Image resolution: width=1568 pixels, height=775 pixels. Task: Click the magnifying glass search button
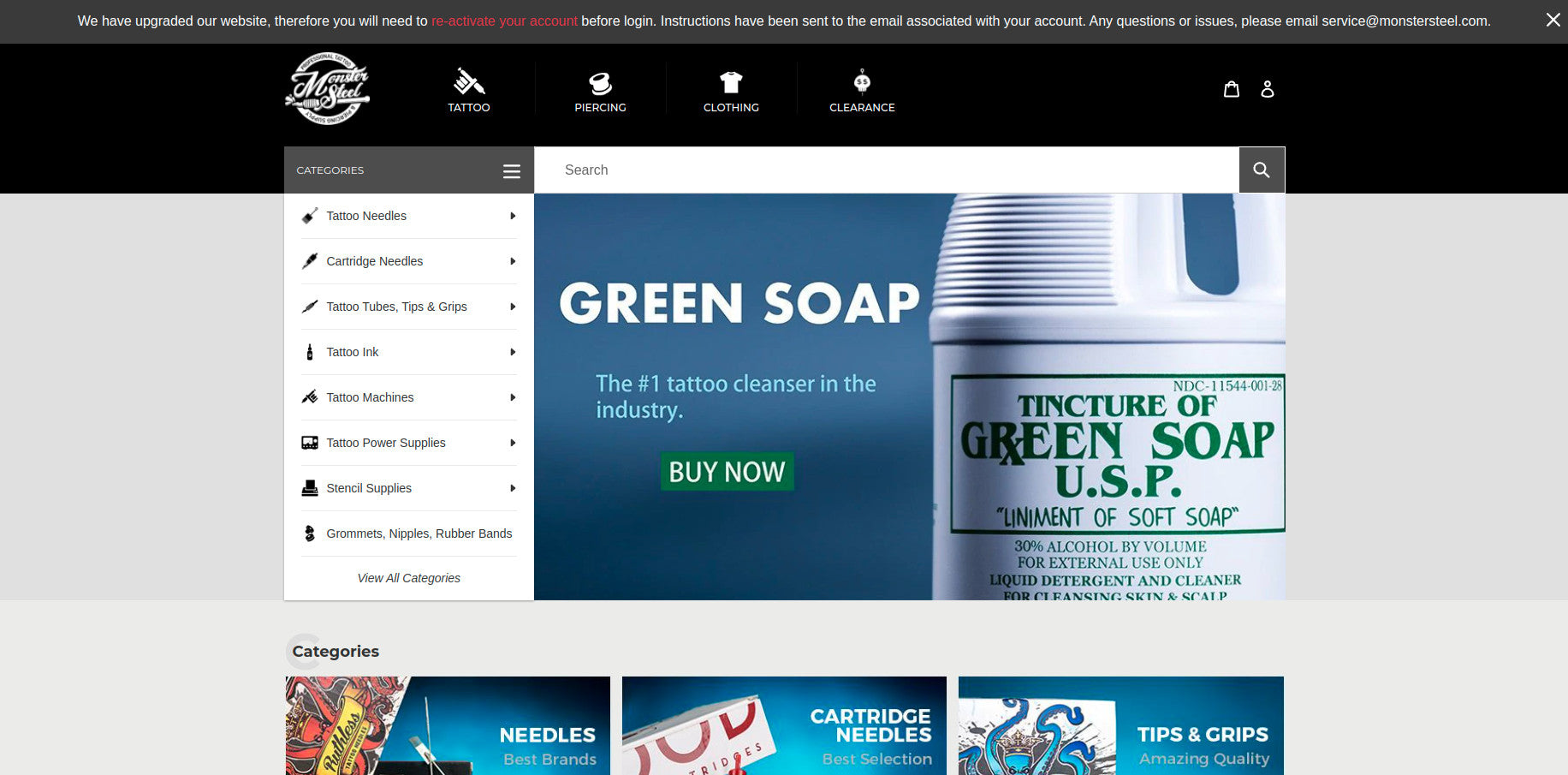[x=1261, y=170]
